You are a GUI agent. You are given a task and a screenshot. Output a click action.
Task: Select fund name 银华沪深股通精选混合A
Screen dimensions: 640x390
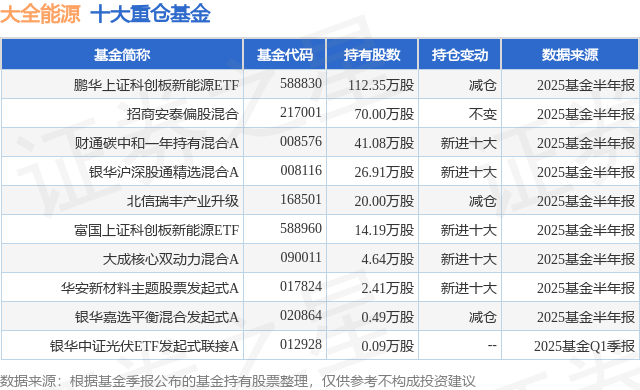[x=164, y=172]
